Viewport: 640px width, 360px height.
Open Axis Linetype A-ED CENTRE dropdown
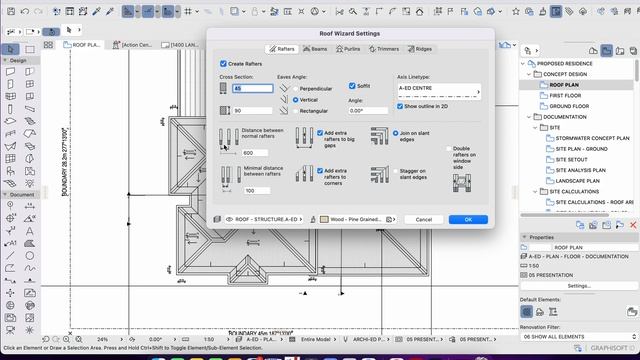[439, 91]
